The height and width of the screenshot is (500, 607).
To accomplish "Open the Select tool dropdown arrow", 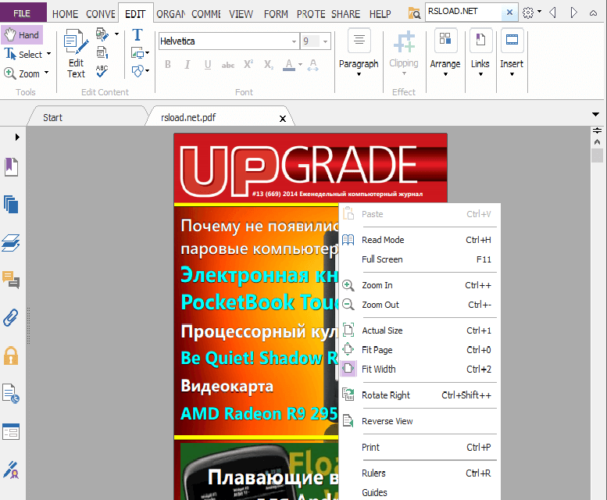I will (x=49, y=54).
